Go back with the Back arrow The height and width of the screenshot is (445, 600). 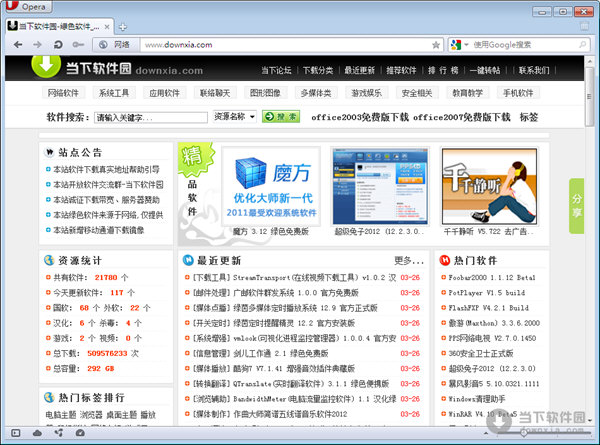click(x=18, y=45)
